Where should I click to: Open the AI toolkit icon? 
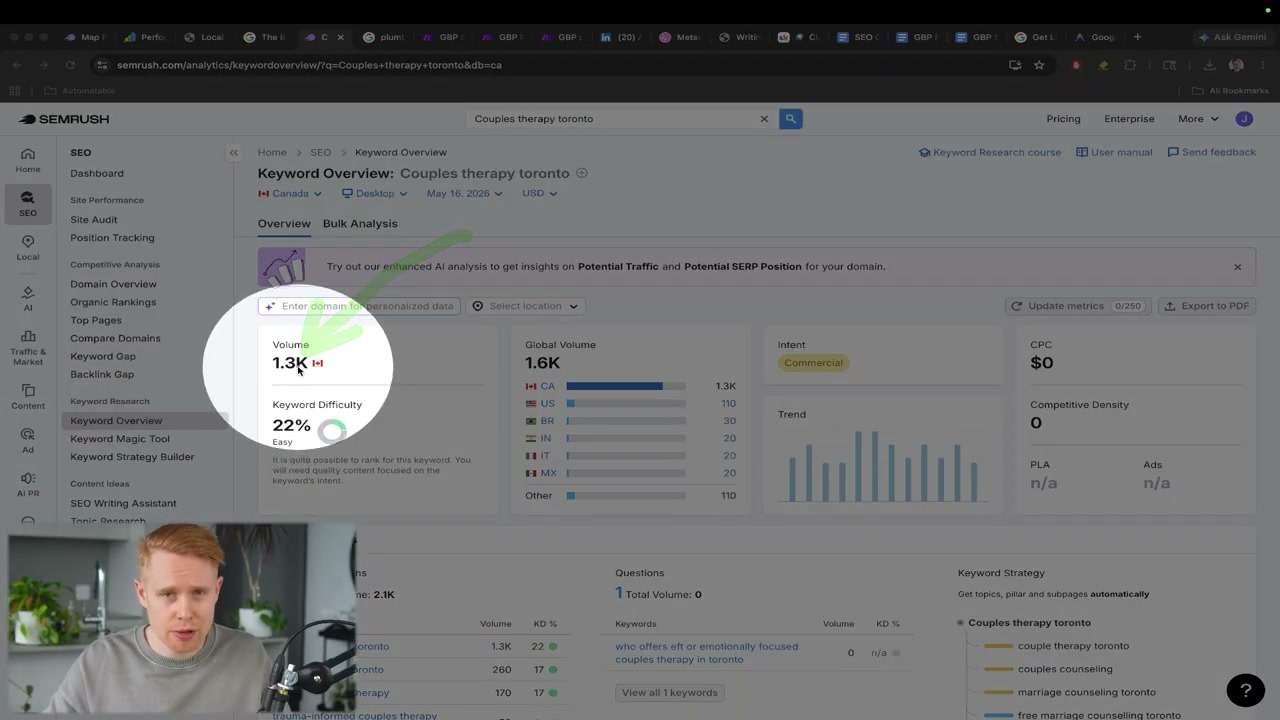point(28,298)
